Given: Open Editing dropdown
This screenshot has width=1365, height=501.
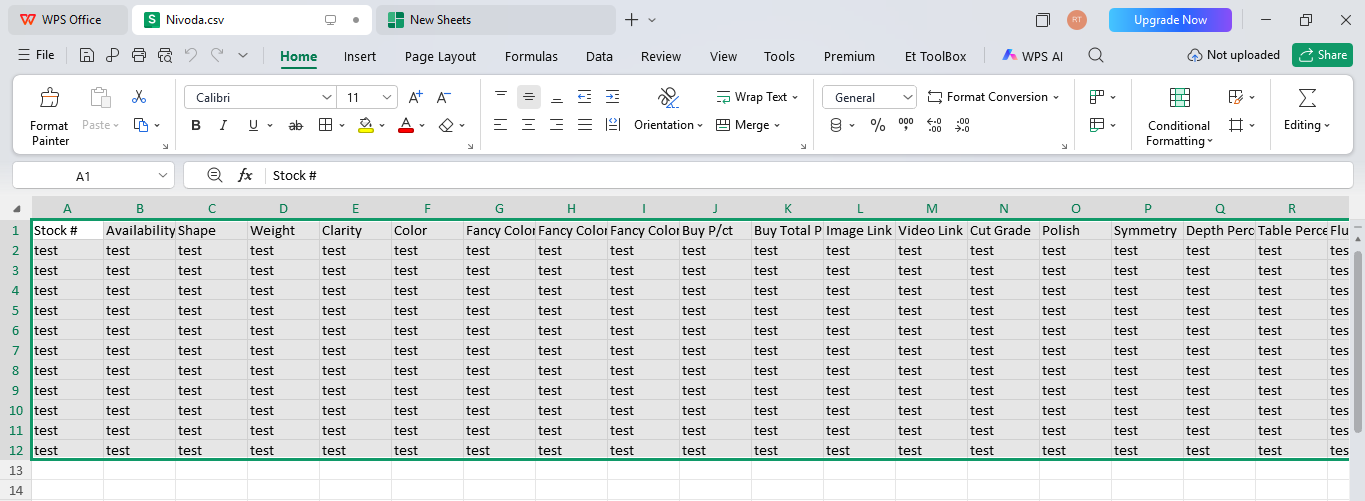Looking at the screenshot, I should pos(1307,125).
